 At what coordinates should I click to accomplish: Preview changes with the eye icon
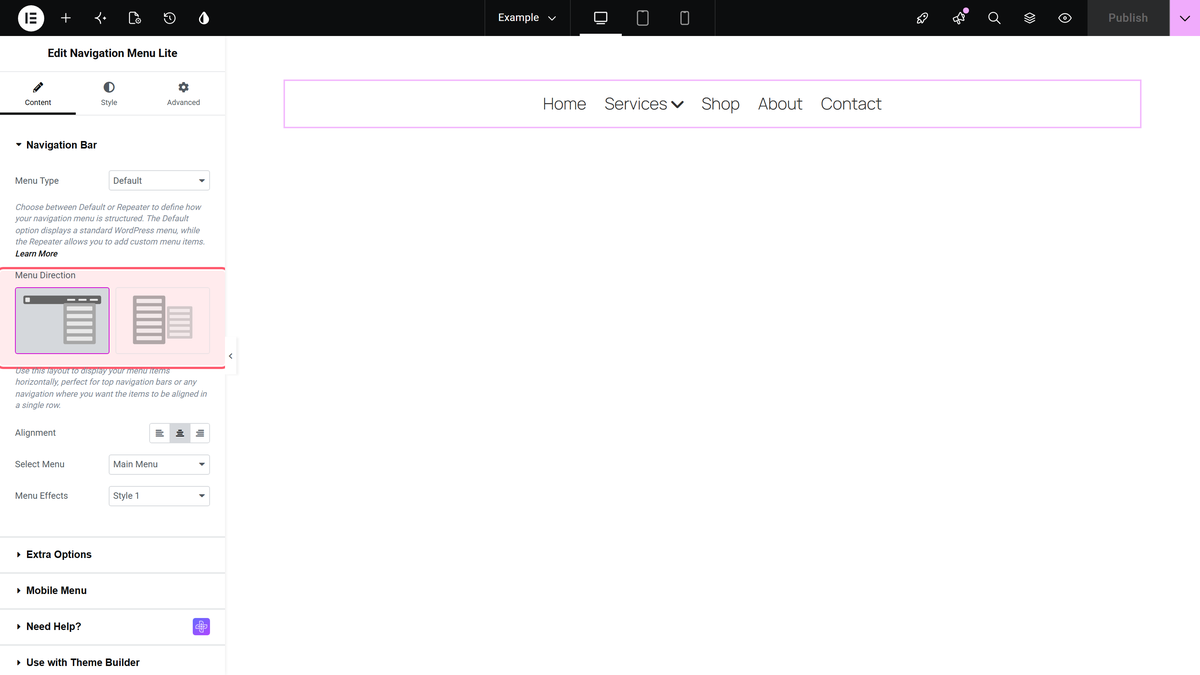1065,18
